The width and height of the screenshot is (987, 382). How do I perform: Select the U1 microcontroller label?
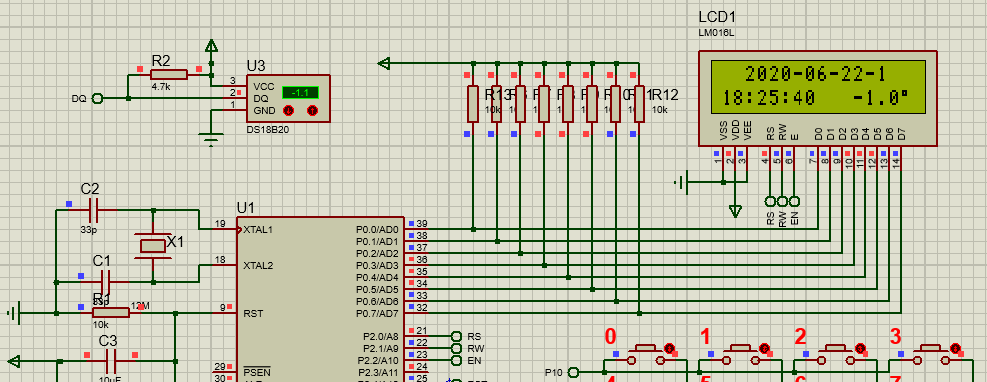pos(246,208)
